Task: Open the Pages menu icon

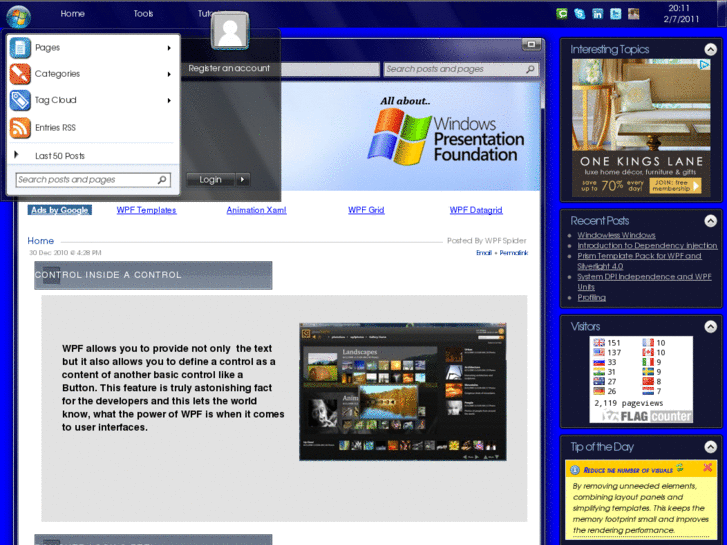Action: [20, 47]
